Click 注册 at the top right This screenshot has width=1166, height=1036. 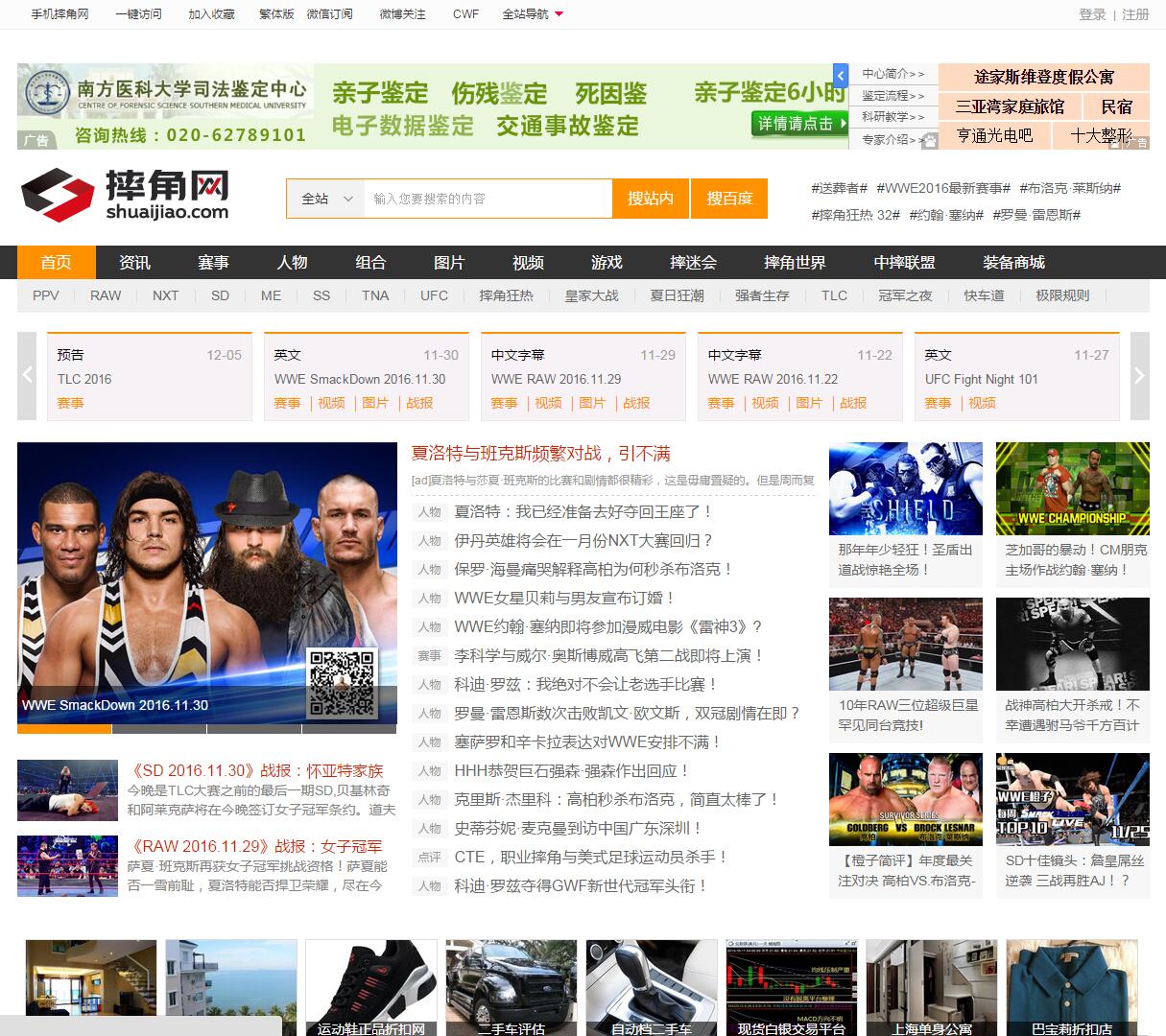pos(1135,14)
